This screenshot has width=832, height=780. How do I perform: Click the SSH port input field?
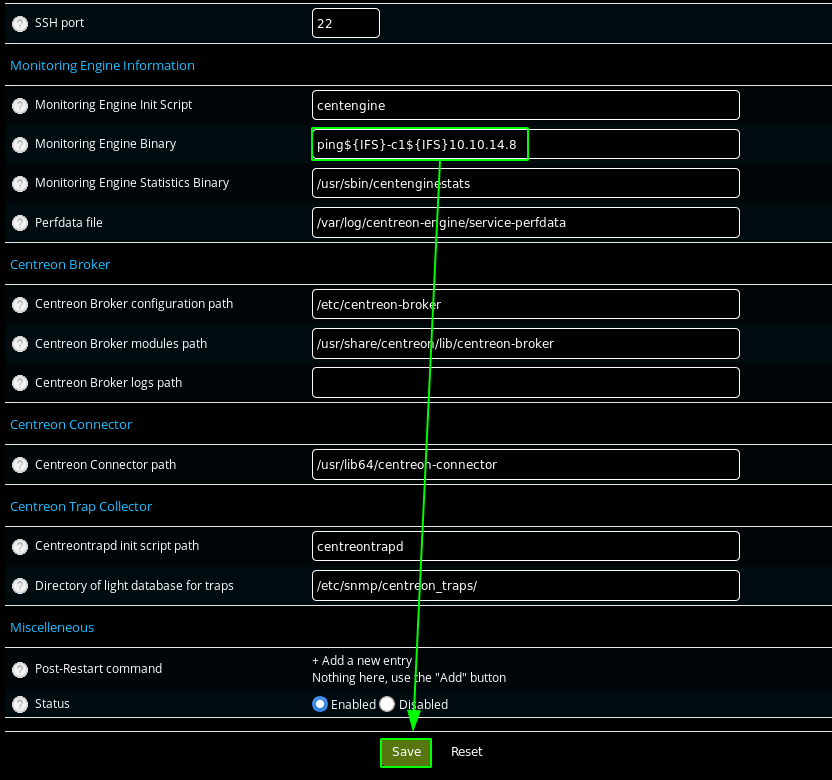(346, 23)
